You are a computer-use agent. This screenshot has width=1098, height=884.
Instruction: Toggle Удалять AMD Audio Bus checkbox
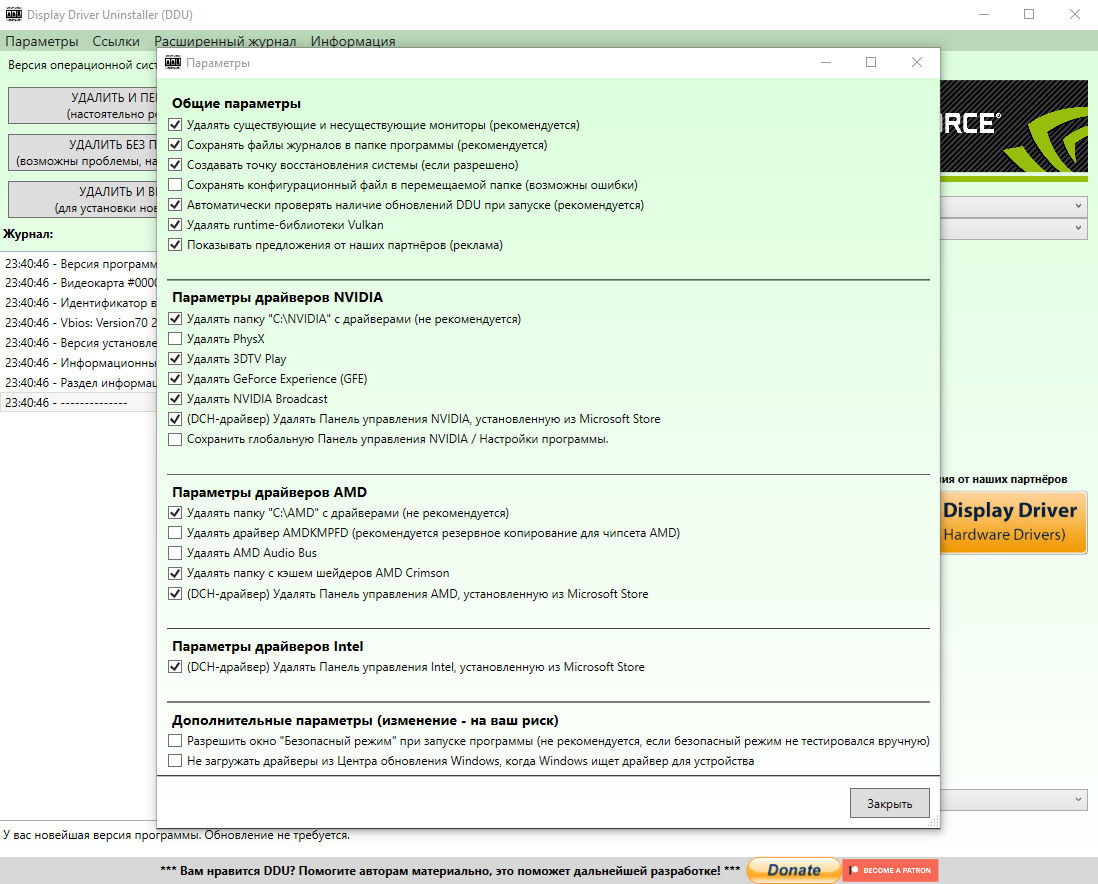coord(175,553)
